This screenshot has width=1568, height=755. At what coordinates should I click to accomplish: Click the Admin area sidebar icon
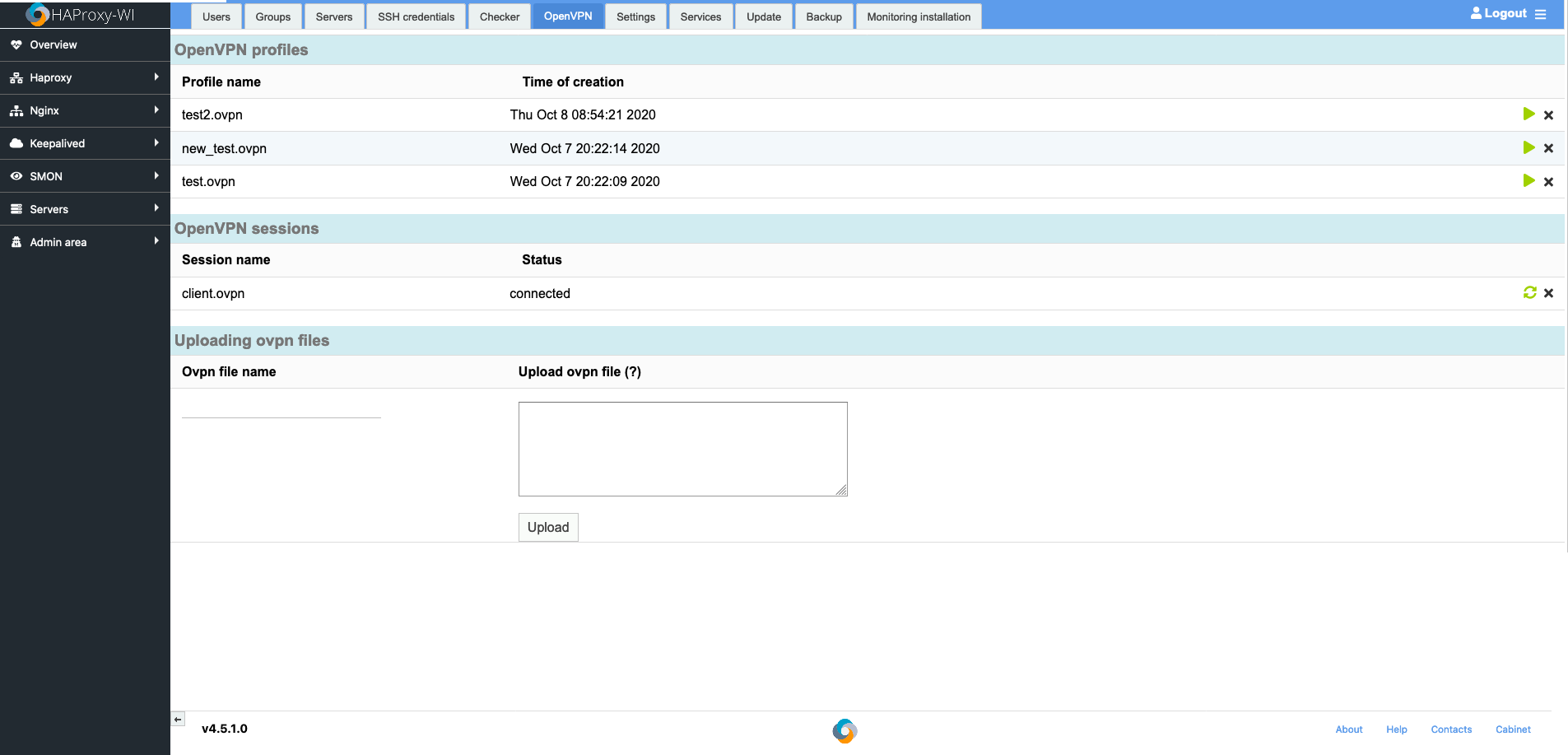(x=16, y=242)
